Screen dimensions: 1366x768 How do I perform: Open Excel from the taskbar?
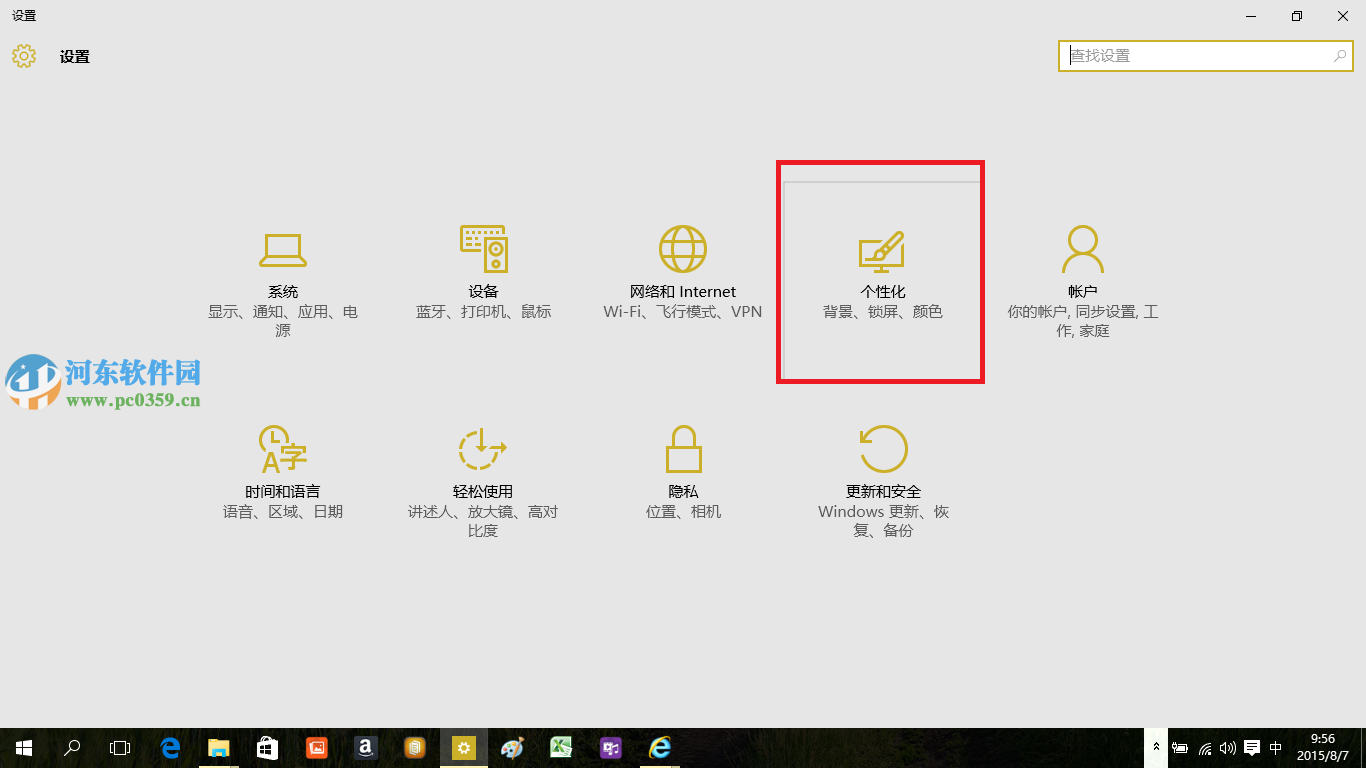560,747
